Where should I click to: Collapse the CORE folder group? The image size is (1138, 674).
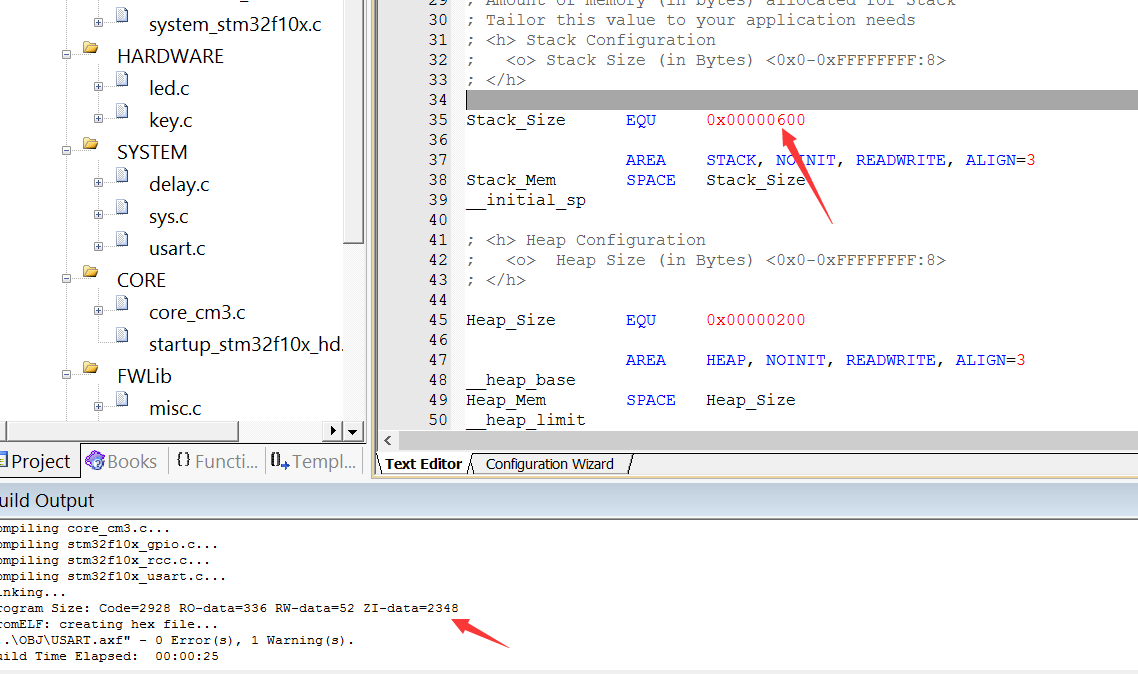tap(66, 279)
